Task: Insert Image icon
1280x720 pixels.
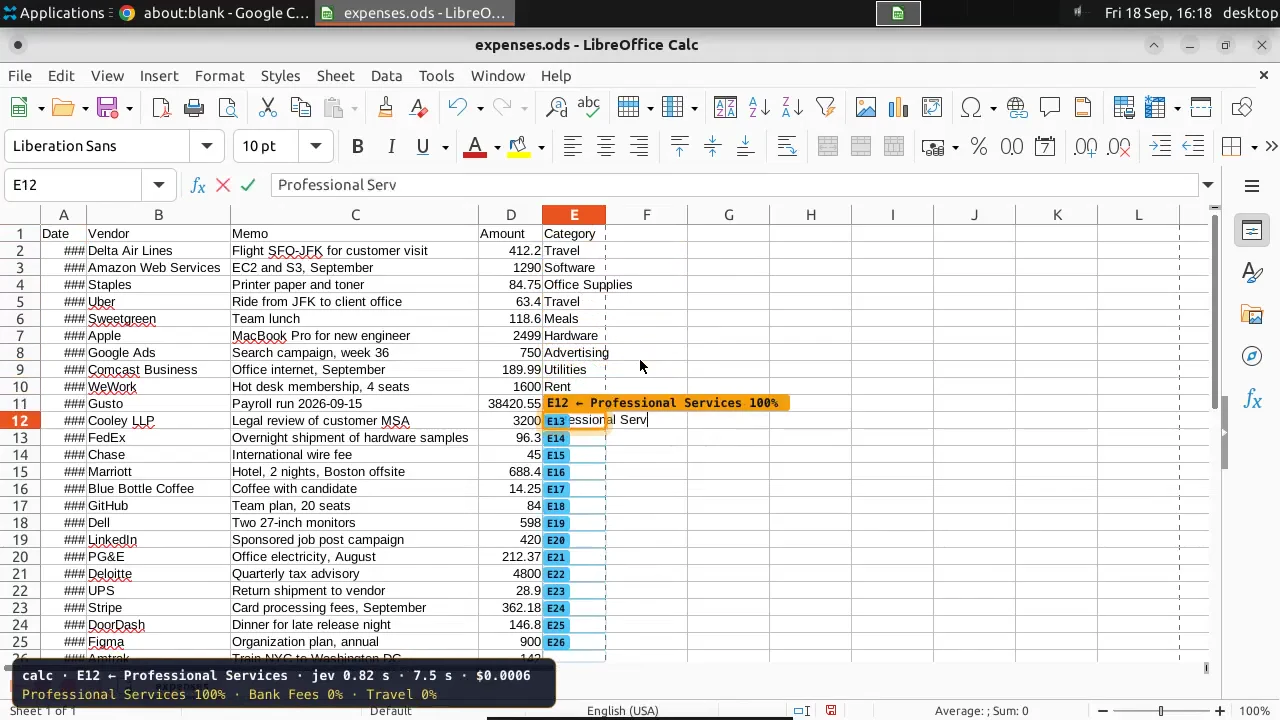Action: [866, 108]
